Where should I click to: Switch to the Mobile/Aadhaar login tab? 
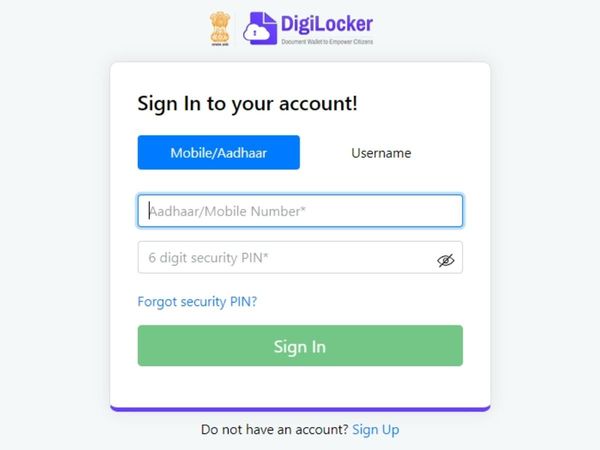click(x=218, y=152)
